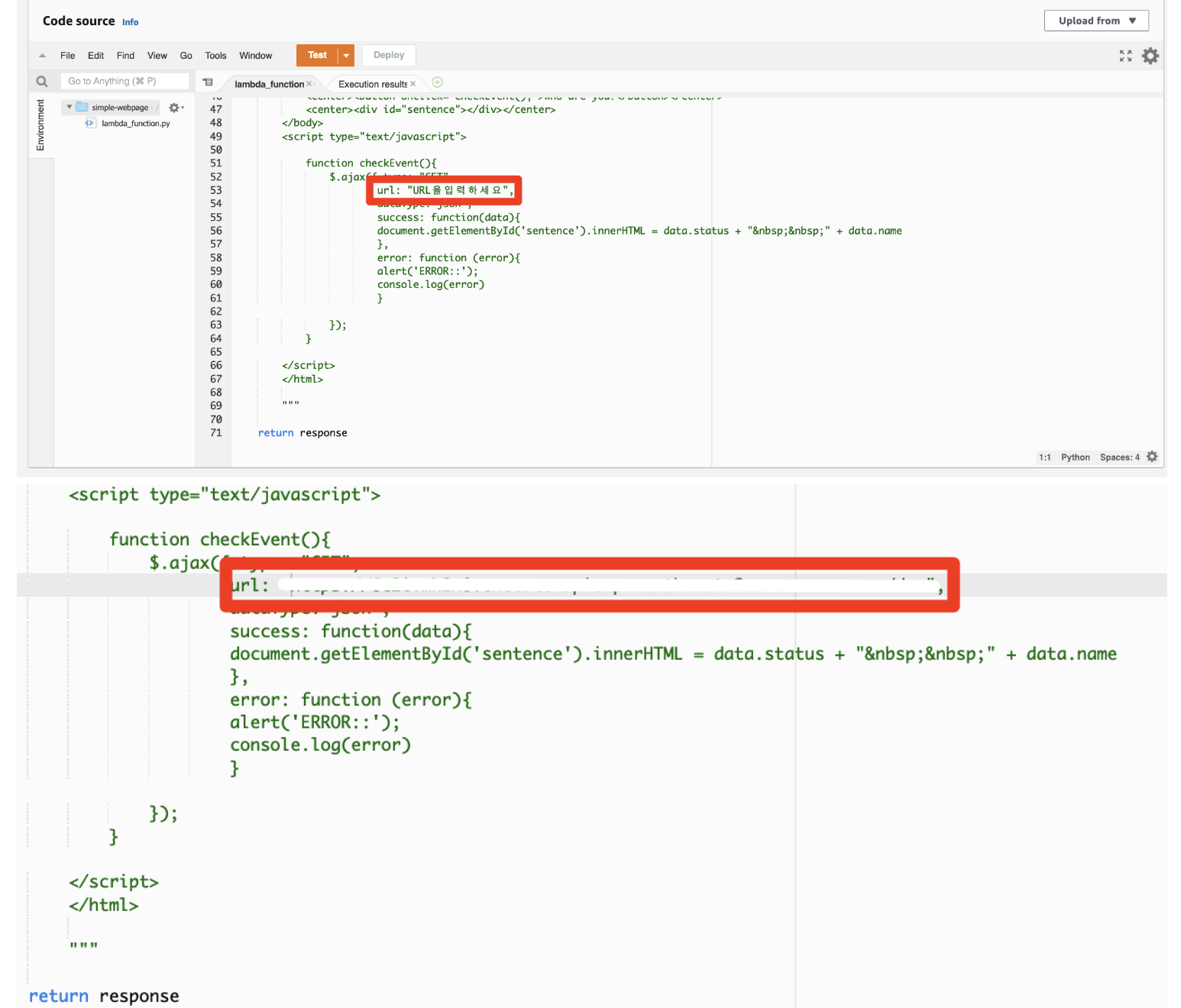Click the url placeholder line in editor
1181x1008 pixels.
(445, 190)
